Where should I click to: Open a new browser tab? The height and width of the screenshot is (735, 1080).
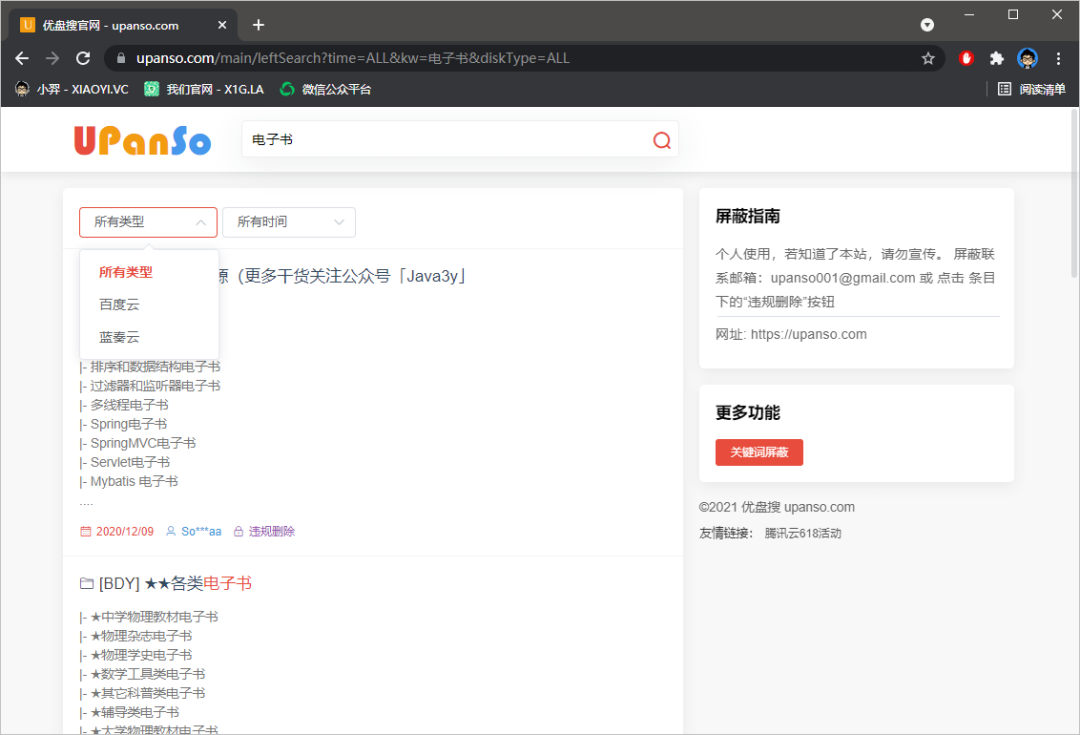pyautogui.click(x=258, y=25)
